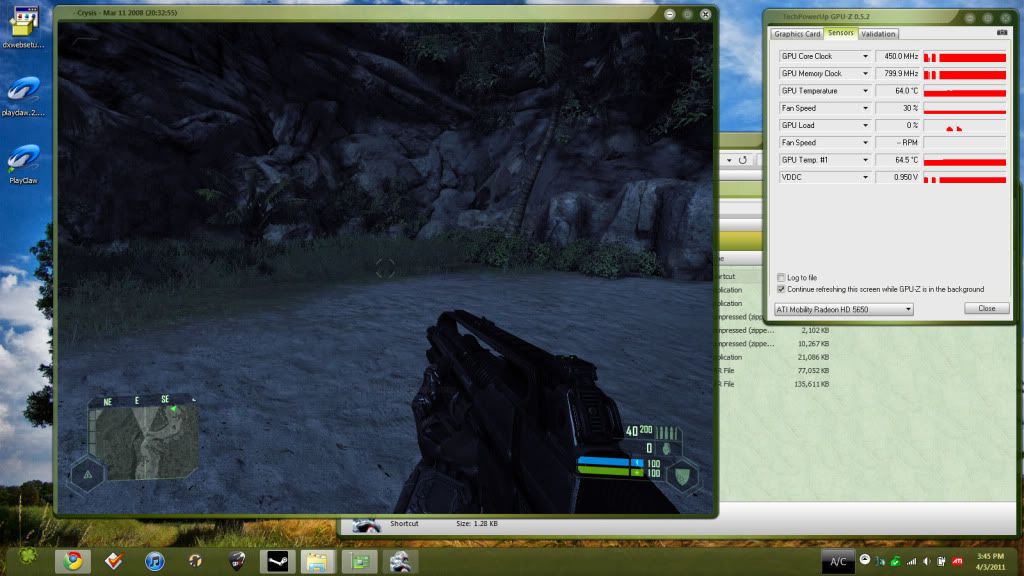The height and width of the screenshot is (576, 1024).
Task: Switch to the Crysis taskbar button
Action: pos(400,561)
